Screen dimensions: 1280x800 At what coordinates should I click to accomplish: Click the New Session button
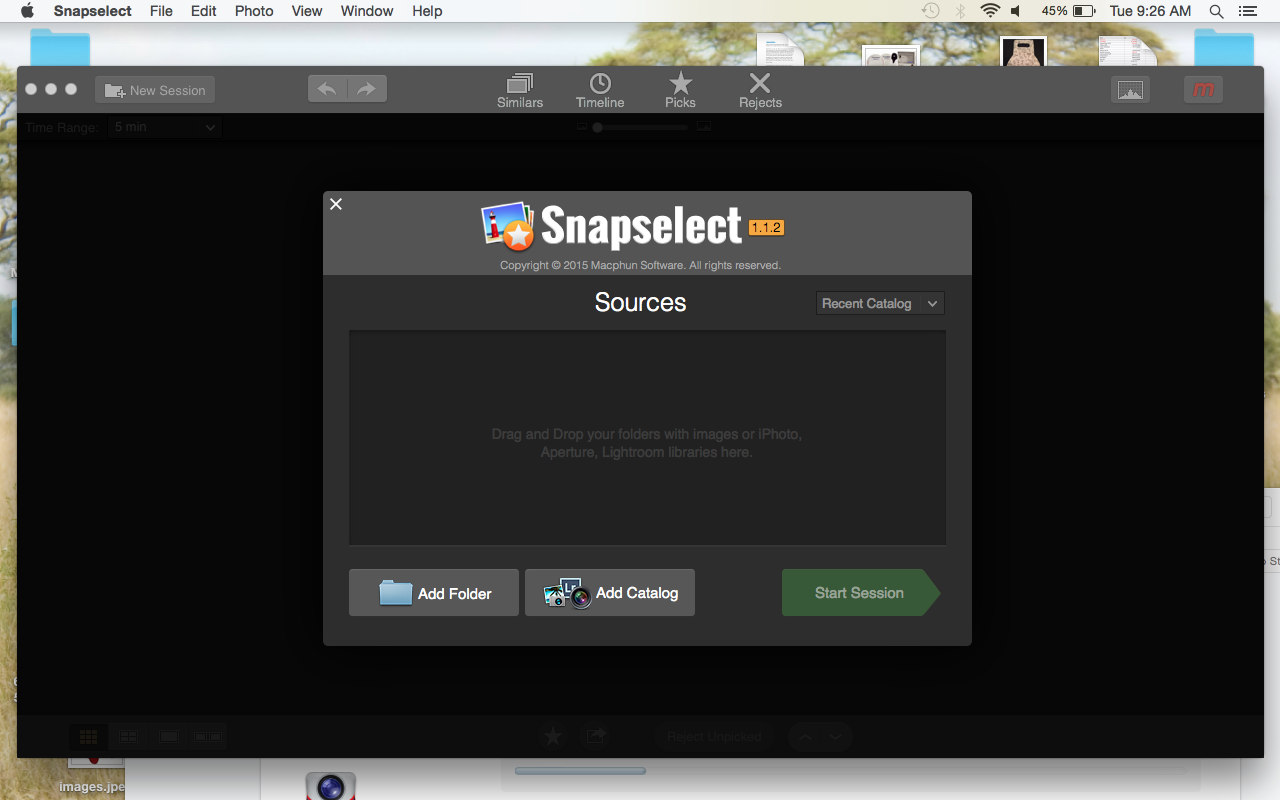(x=155, y=90)
